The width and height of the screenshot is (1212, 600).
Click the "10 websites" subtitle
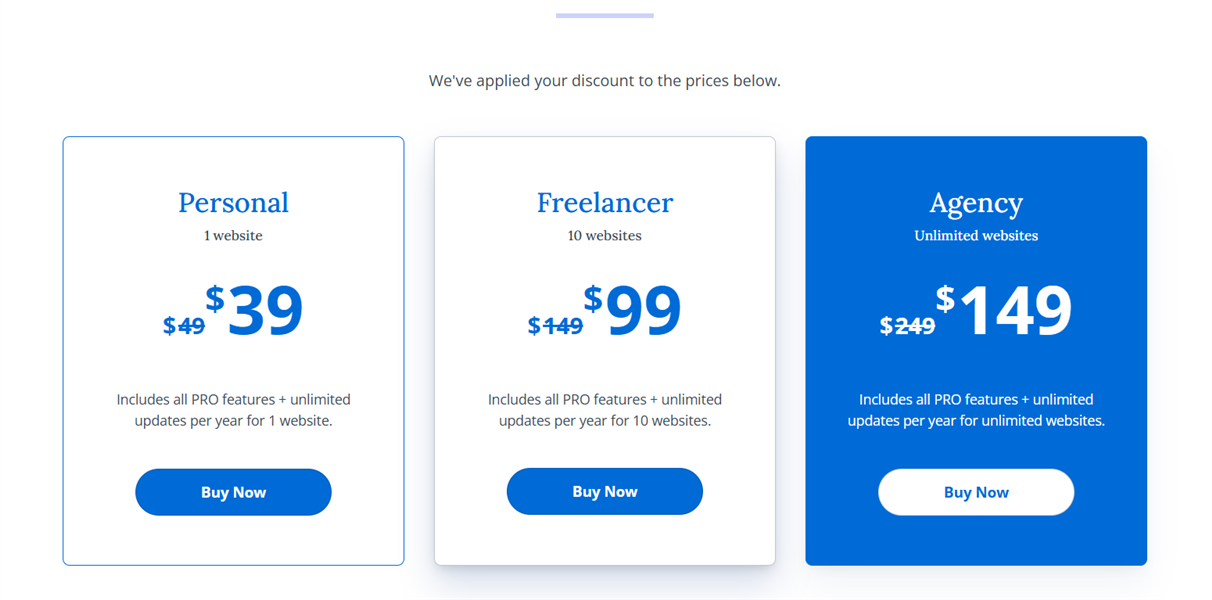click(605, 236)
